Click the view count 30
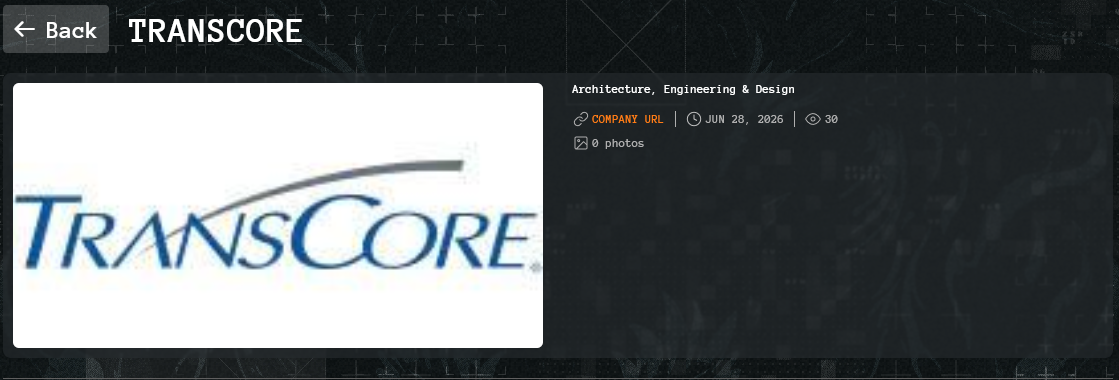Image resolution: width=1119 pixels, height=380 pixels. tap(831, 119)
